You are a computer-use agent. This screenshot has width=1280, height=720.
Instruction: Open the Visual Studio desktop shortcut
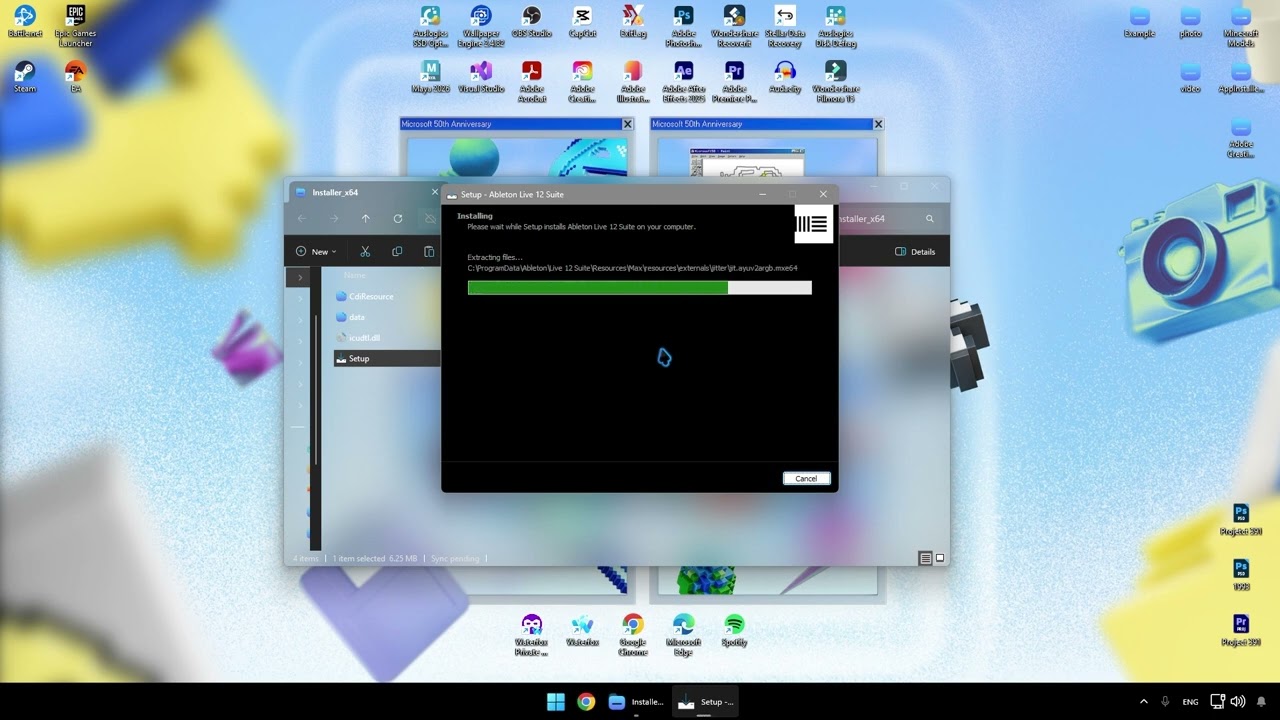click(x=481, y=77)
